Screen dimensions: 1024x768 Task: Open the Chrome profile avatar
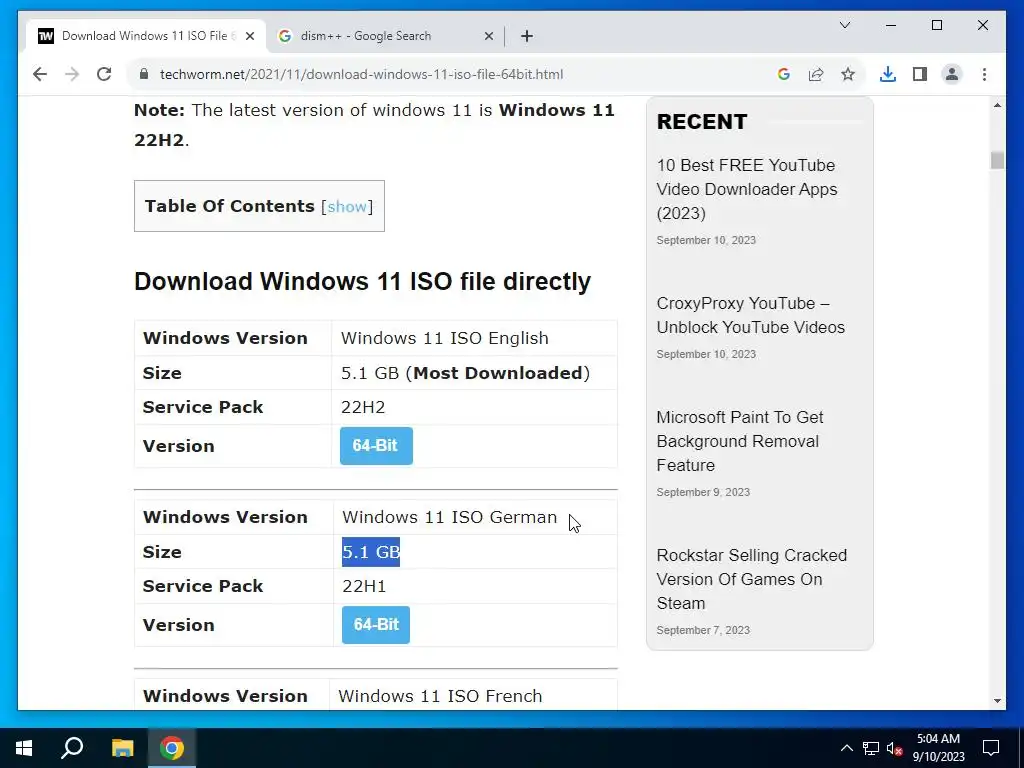pyautogui.click(x=952, y=74)
